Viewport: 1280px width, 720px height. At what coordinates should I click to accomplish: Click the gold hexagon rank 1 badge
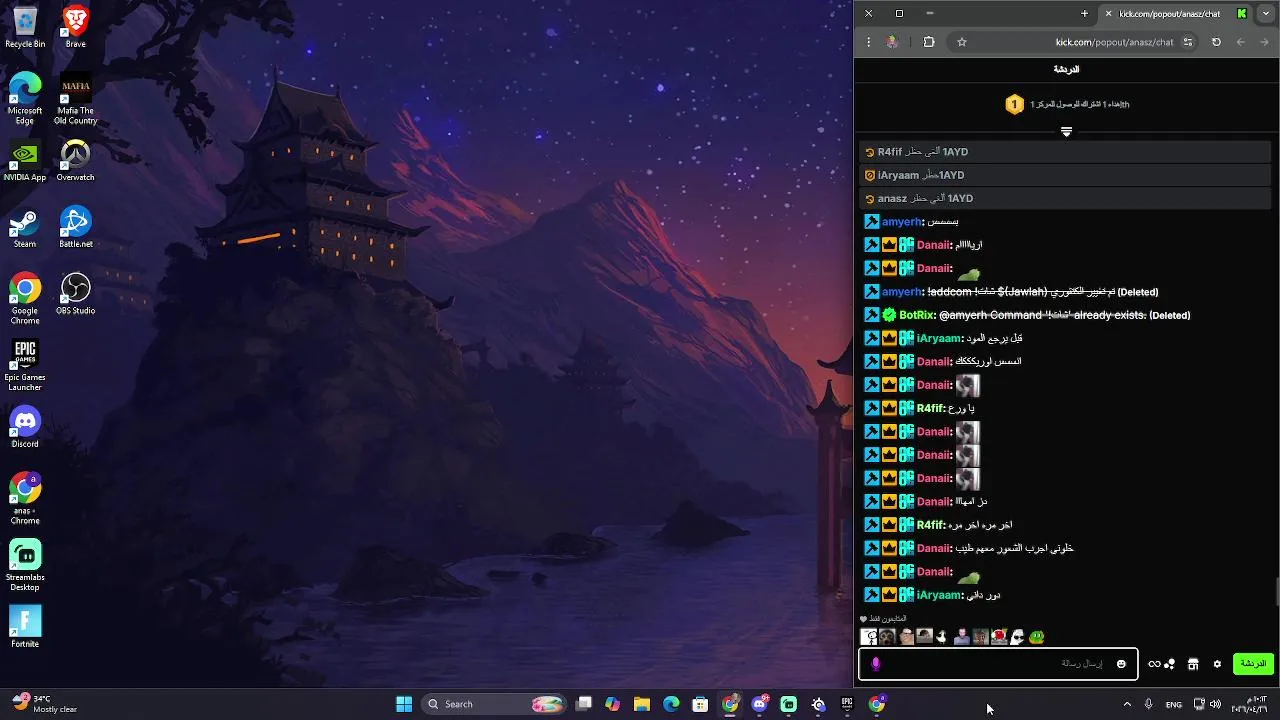point(1014,104)
